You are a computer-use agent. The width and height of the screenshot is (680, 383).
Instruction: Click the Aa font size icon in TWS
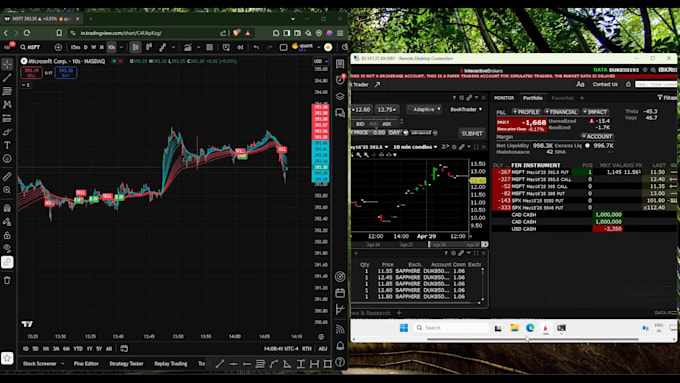pos(580,84)
